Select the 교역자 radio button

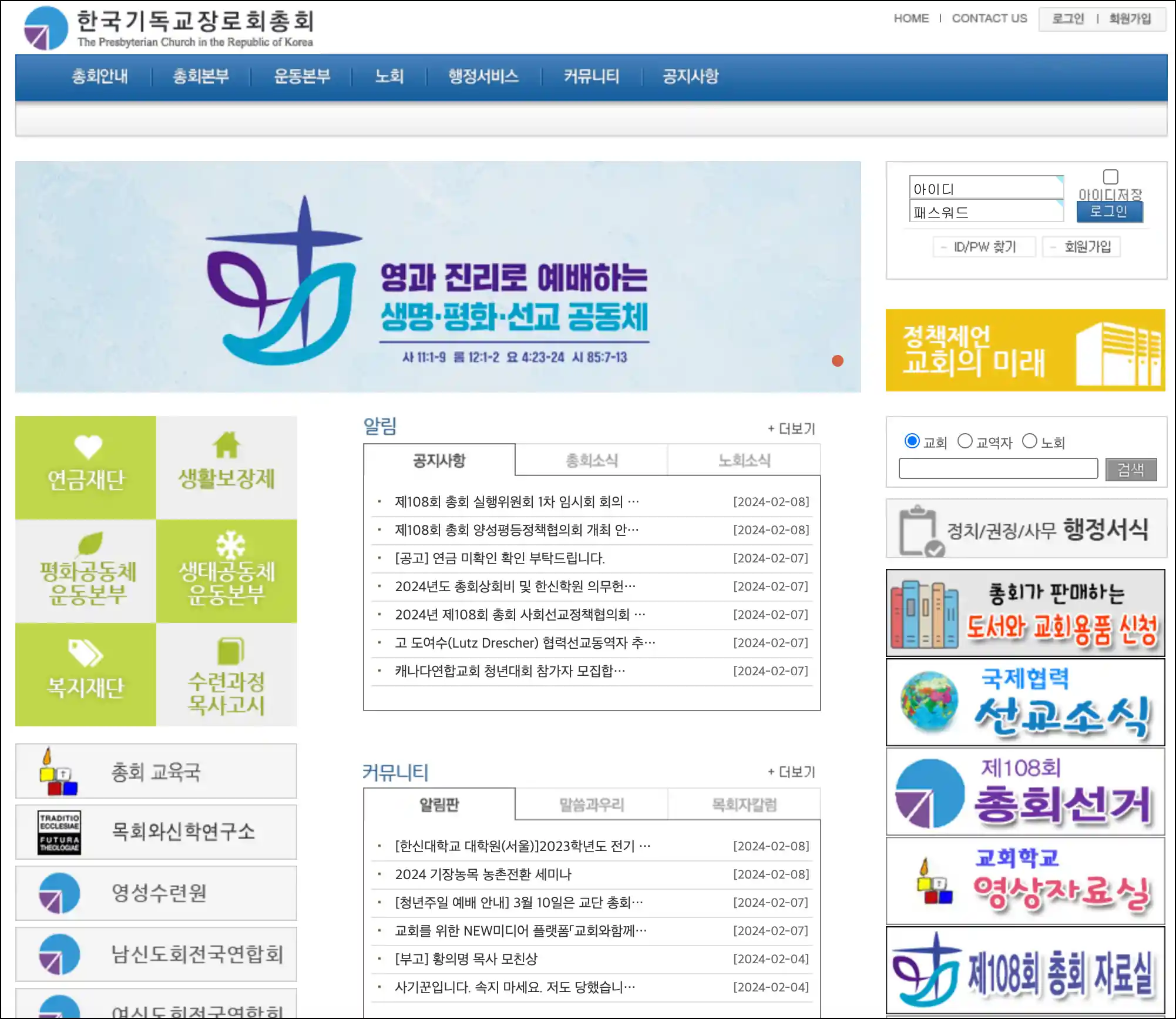965,441
